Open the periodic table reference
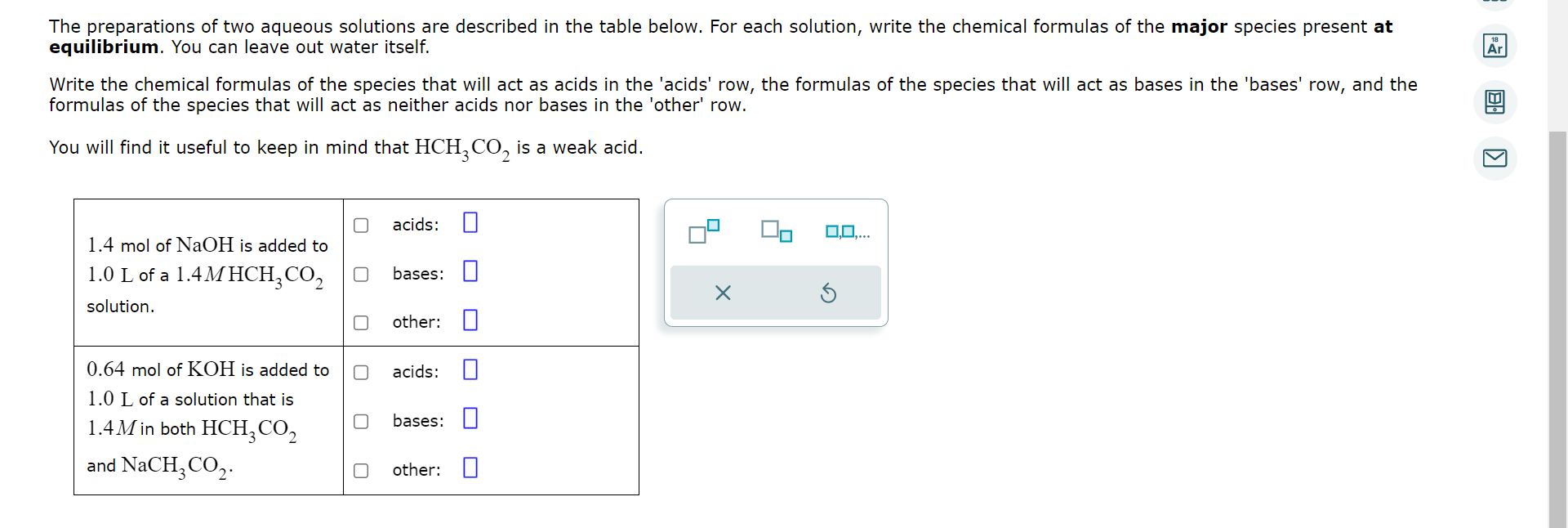This screenshot has height=528, width=1568. pyautogui.click(x=1495, y=46)
